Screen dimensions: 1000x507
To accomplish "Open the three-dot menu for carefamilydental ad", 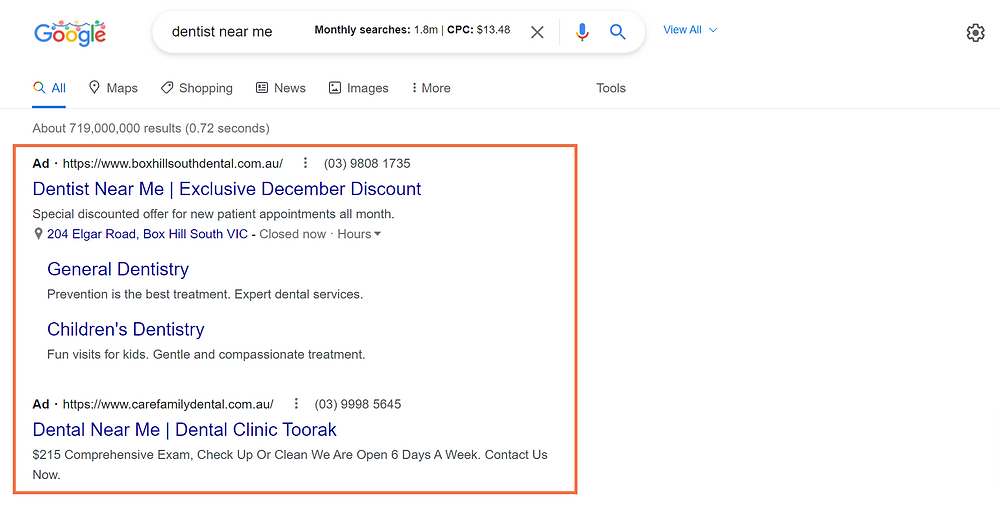I will [296, 404].
